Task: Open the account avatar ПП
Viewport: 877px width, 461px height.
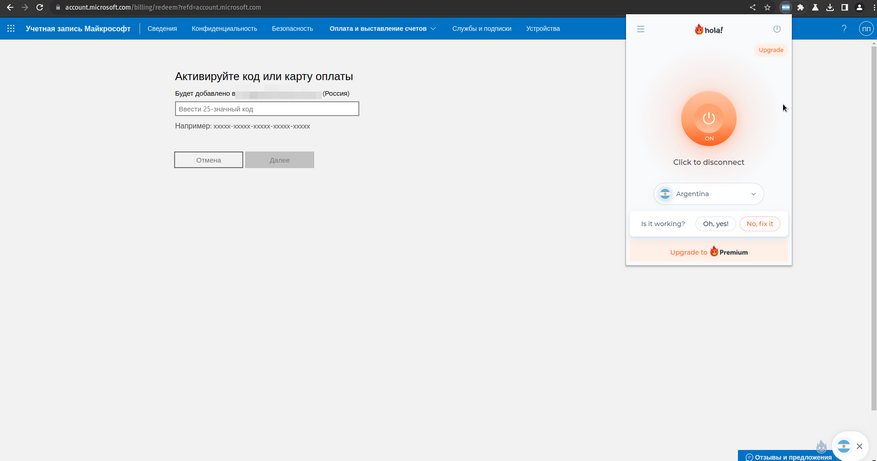Action: [x=866, y=29]
